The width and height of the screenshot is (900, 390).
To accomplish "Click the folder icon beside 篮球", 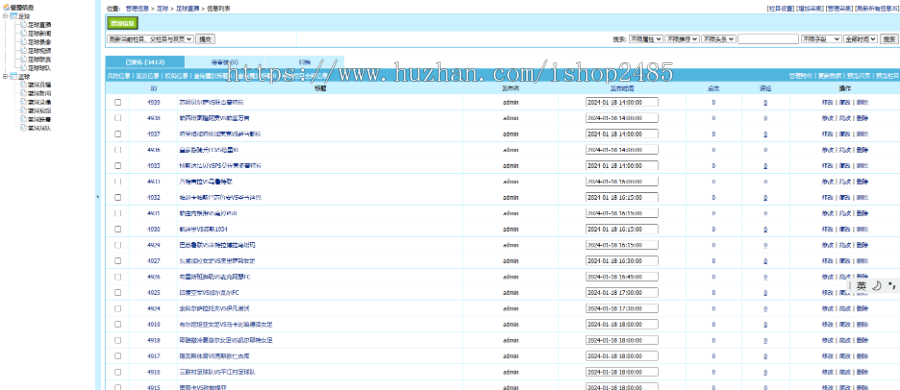I will pyautogui.click(x=14, y=76).
